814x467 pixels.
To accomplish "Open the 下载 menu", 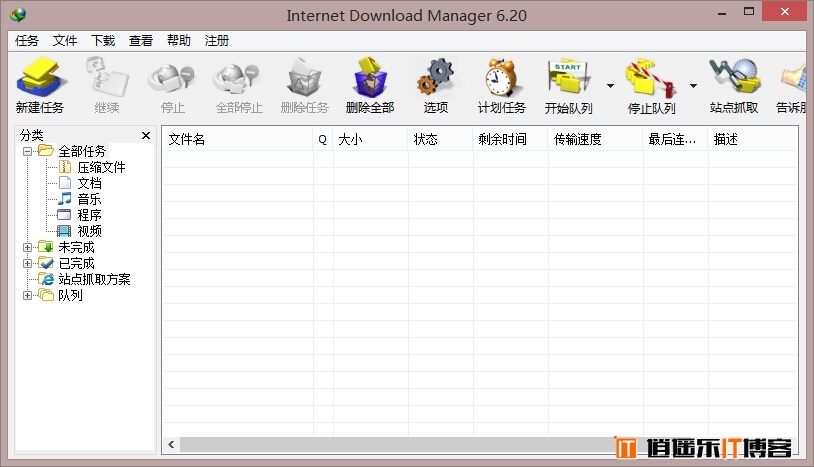I will [x=103, y=40].
